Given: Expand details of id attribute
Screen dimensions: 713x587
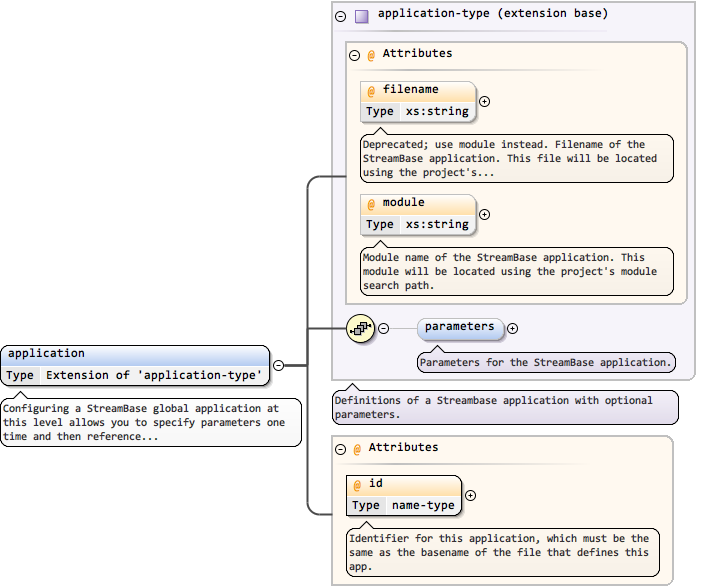Looking at the screenshot, I should coord(471,496).
